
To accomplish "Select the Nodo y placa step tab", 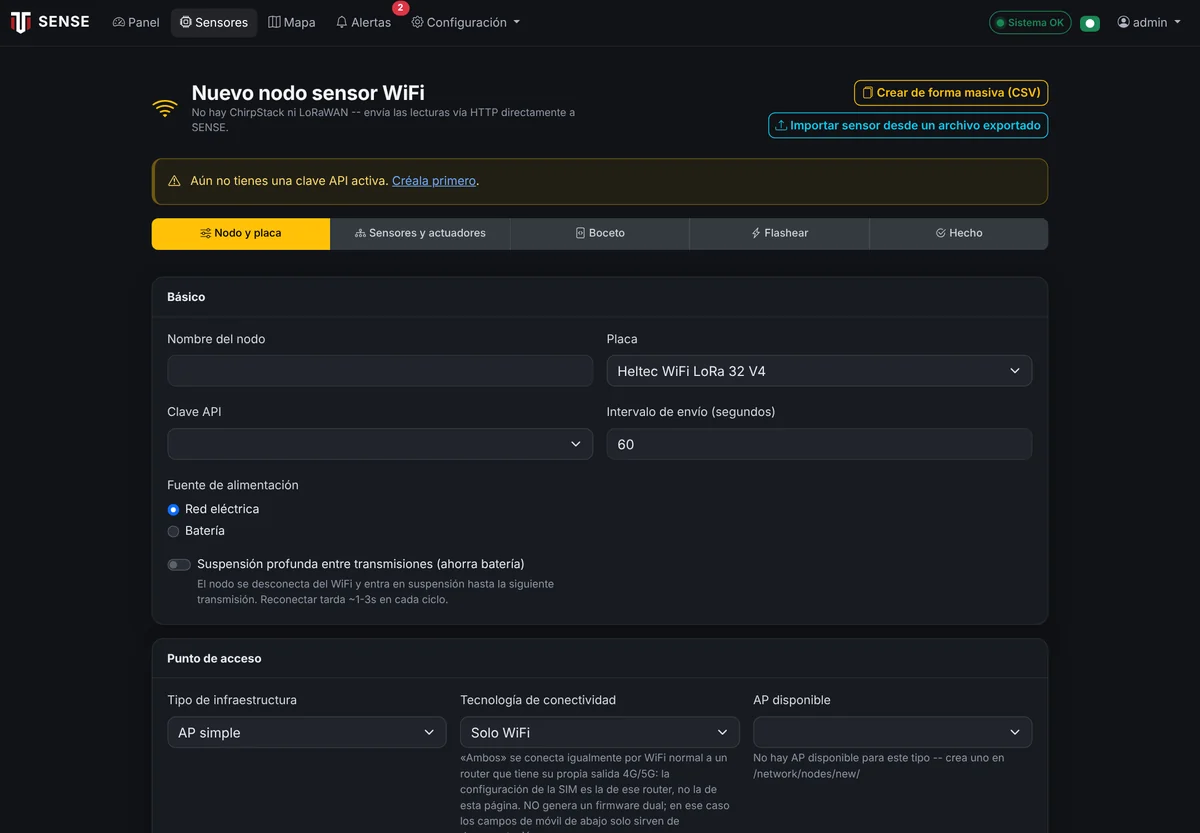I will tap(241, 233).
